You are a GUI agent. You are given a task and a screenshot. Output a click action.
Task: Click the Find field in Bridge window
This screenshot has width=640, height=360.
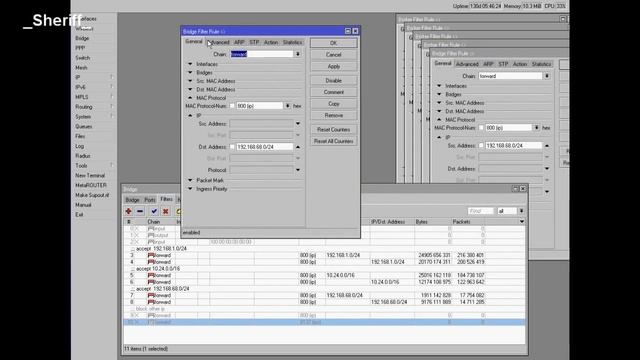[x=480, y=211]
